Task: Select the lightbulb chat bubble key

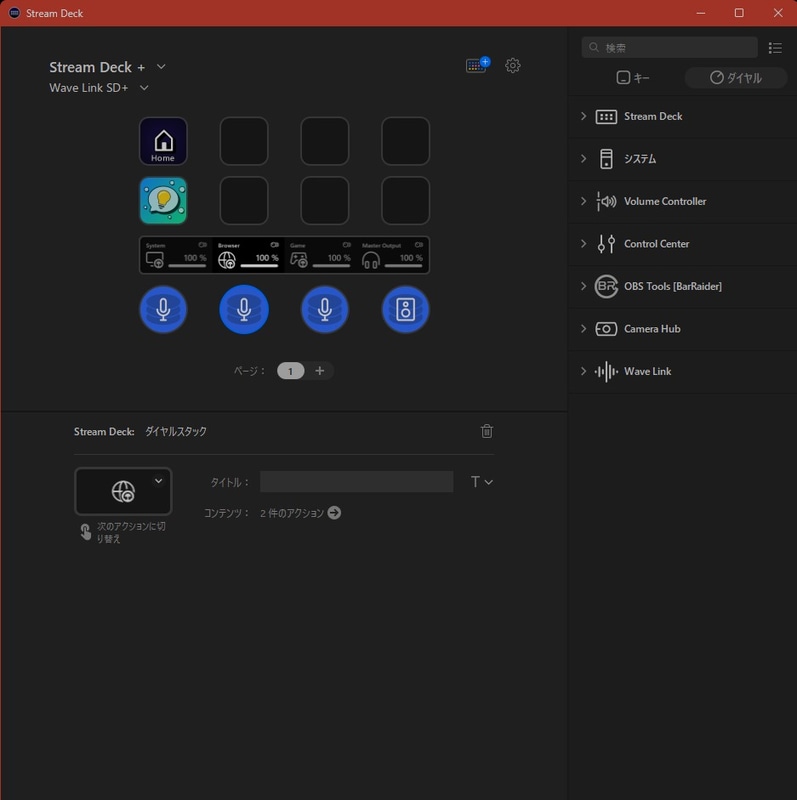Action: [x=163, y=201]
